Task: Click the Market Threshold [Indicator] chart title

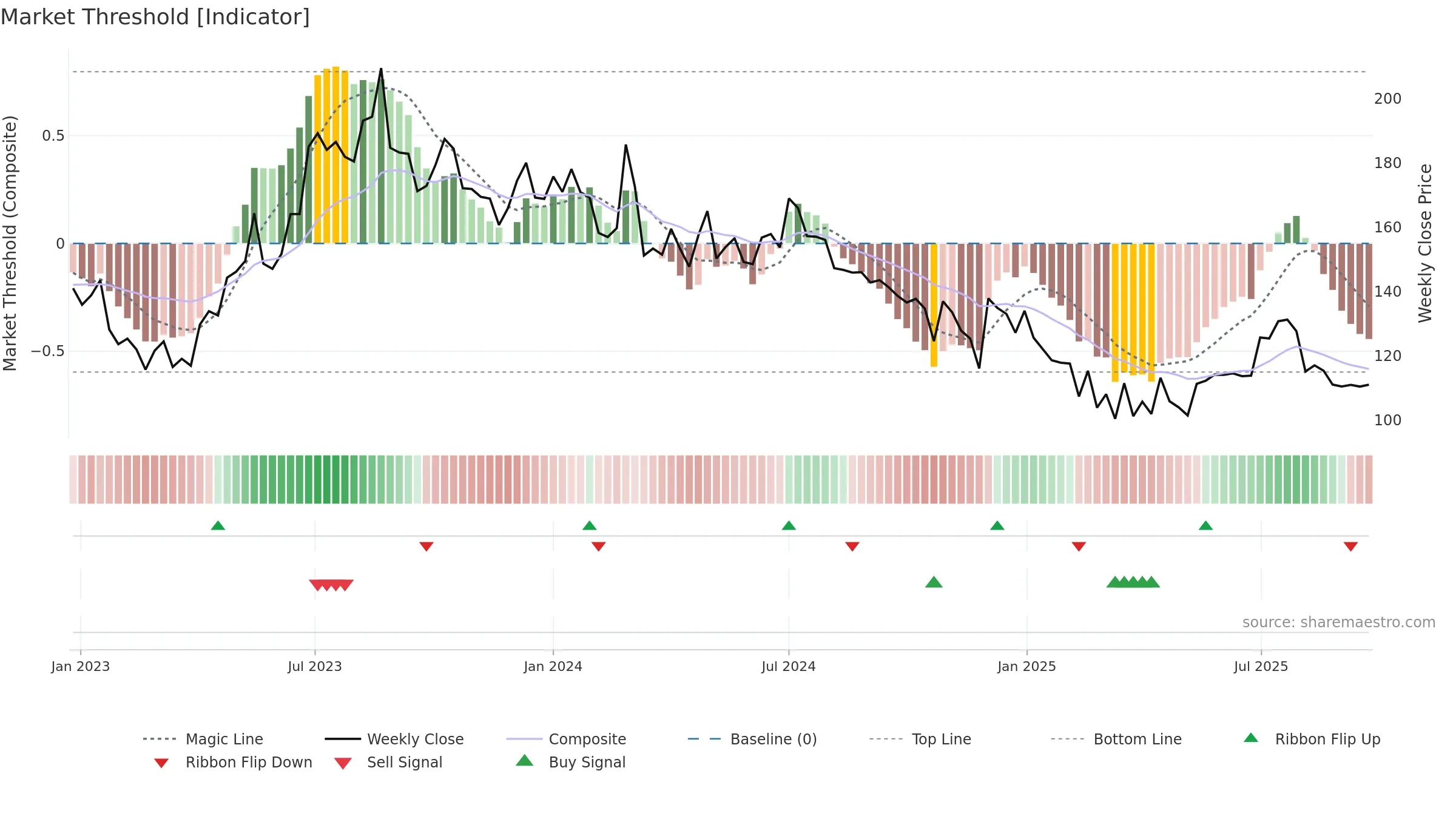Action: pos(155,17)
